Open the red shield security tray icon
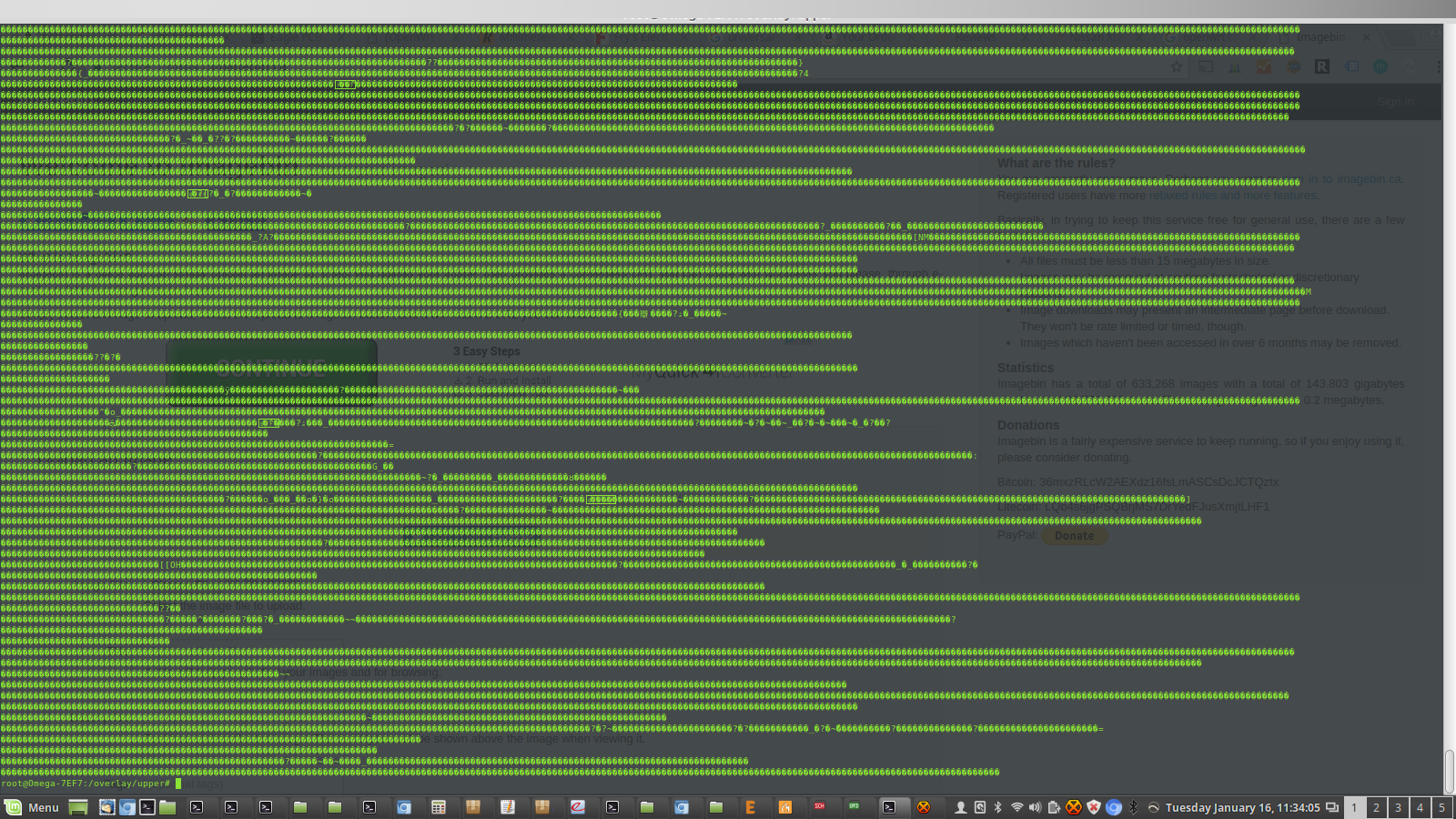This screenshot has height=819, width=1456. point(1094,807)
